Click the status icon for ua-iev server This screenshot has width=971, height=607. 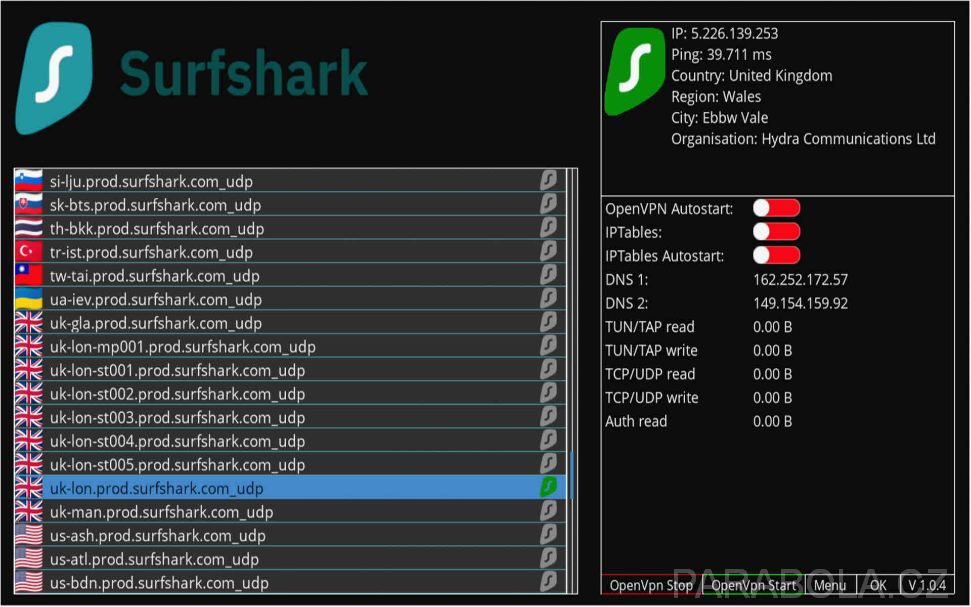point(548,298)
